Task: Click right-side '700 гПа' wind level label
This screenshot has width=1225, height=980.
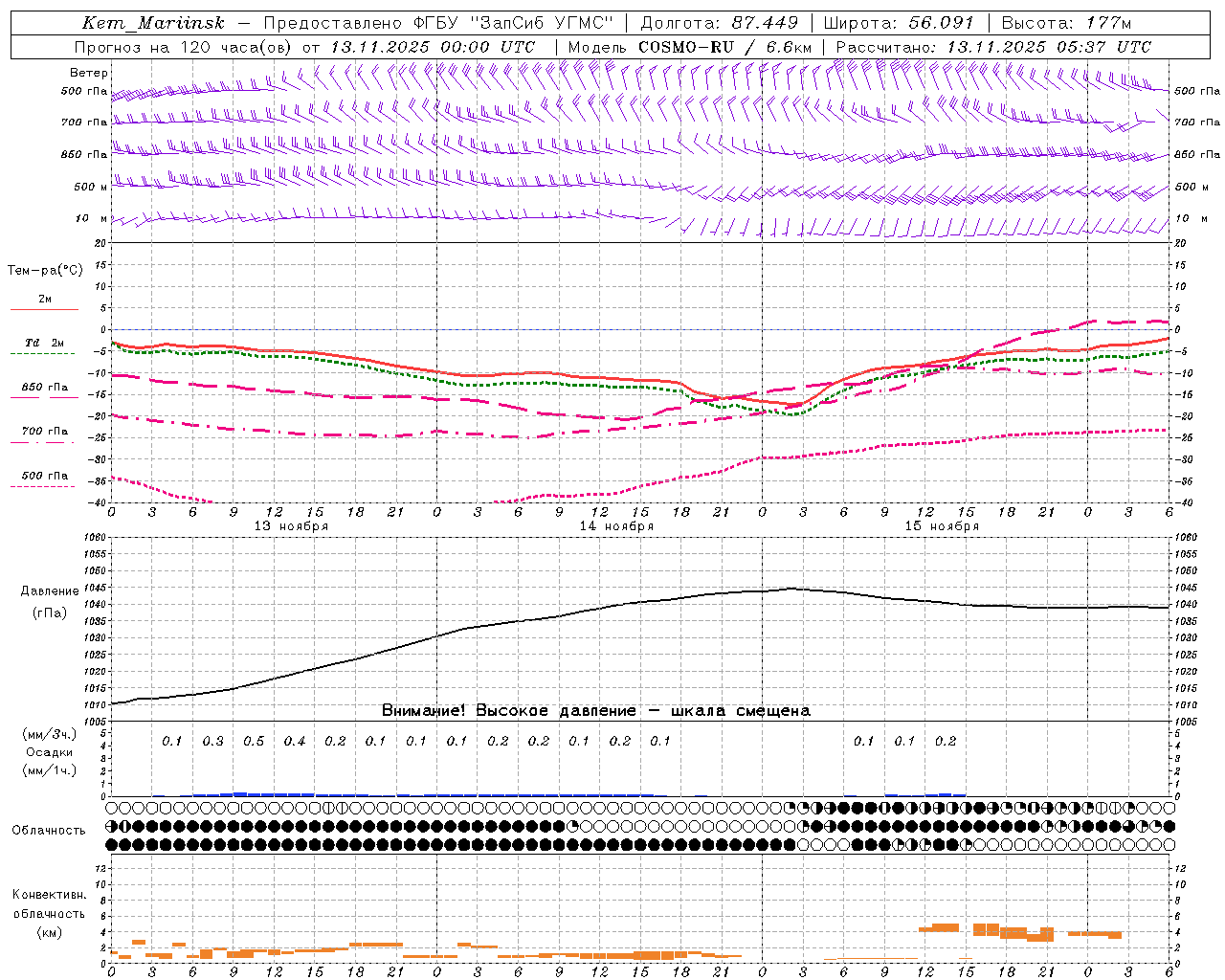Action: pos(1197,122)
